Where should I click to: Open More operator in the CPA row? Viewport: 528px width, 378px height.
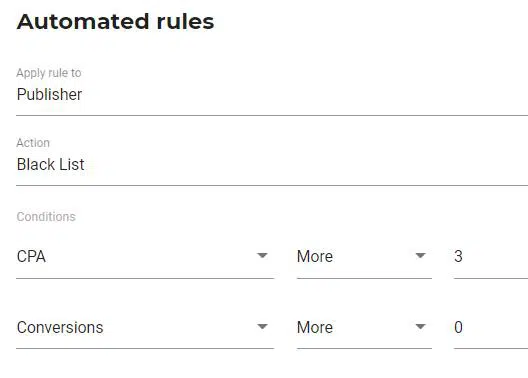pos(364,256)
